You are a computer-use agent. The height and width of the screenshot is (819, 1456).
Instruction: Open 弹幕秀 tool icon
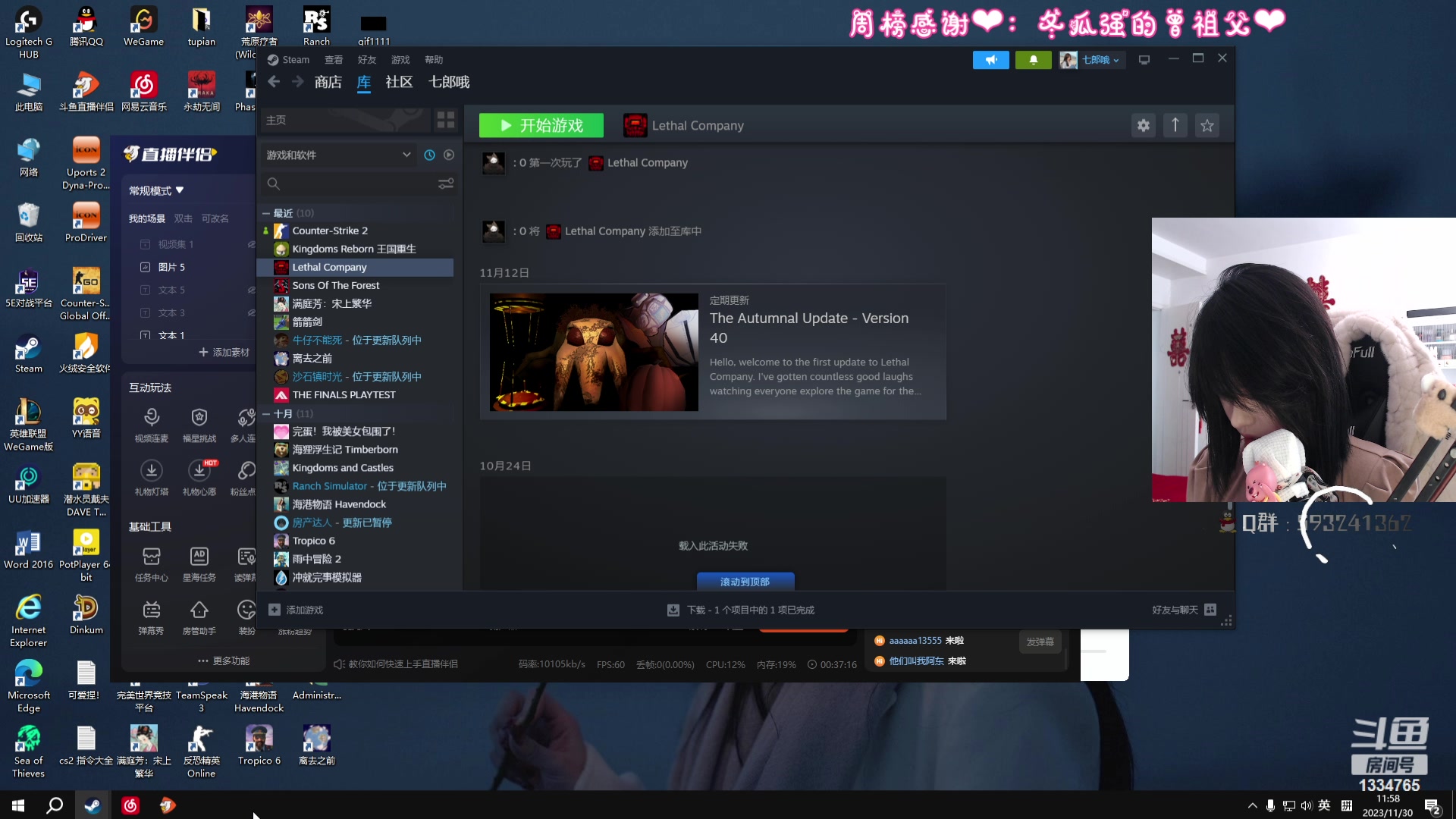(152, 617)
